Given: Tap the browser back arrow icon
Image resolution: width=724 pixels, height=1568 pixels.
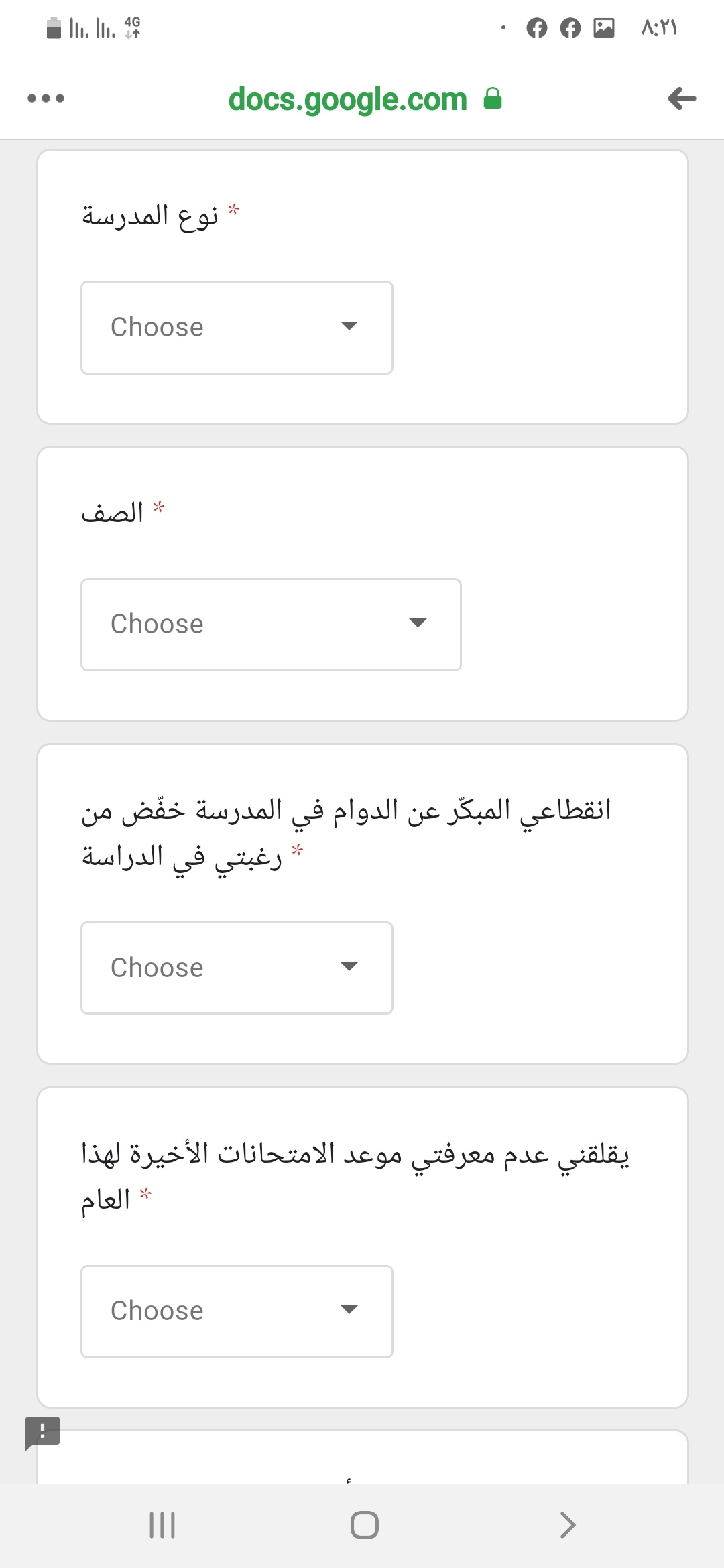Looking at the screenshot, I should (682, 99).
